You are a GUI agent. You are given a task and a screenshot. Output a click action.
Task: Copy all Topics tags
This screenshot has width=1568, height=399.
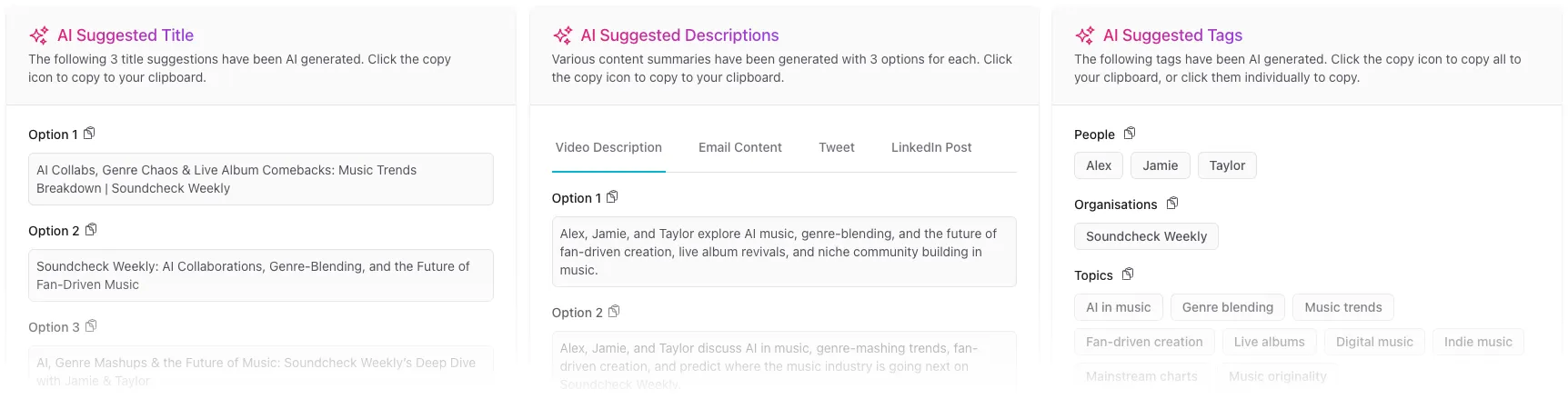pyautogui.click(x=1128, y=274)
